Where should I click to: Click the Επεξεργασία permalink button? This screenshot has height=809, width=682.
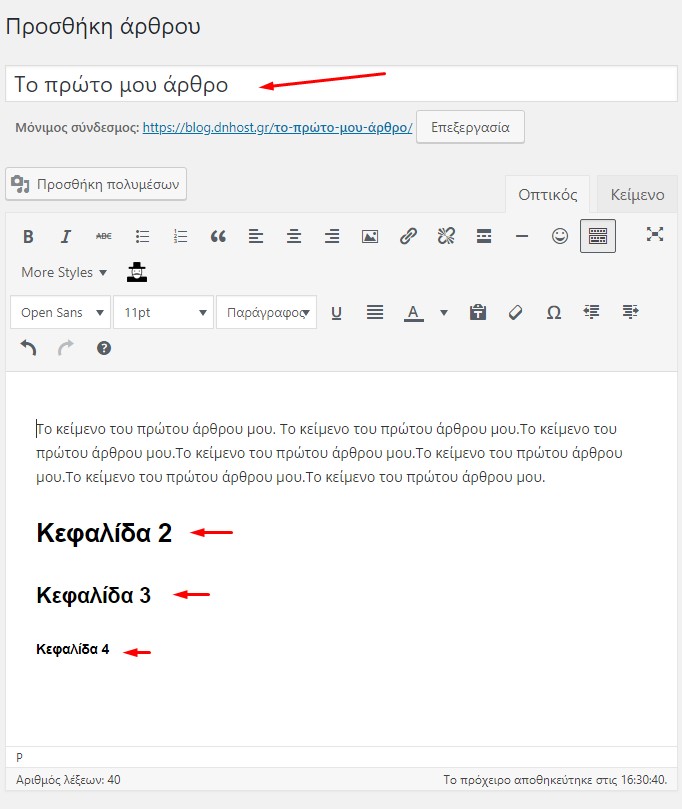point(469,128)
